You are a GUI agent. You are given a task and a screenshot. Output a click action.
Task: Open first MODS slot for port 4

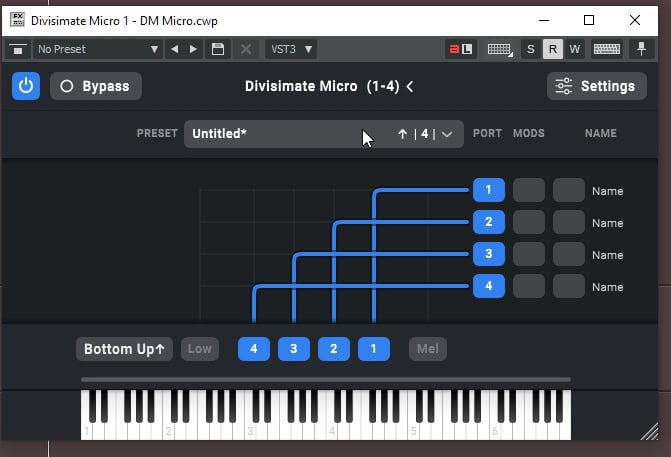click(x=529, y=286)
